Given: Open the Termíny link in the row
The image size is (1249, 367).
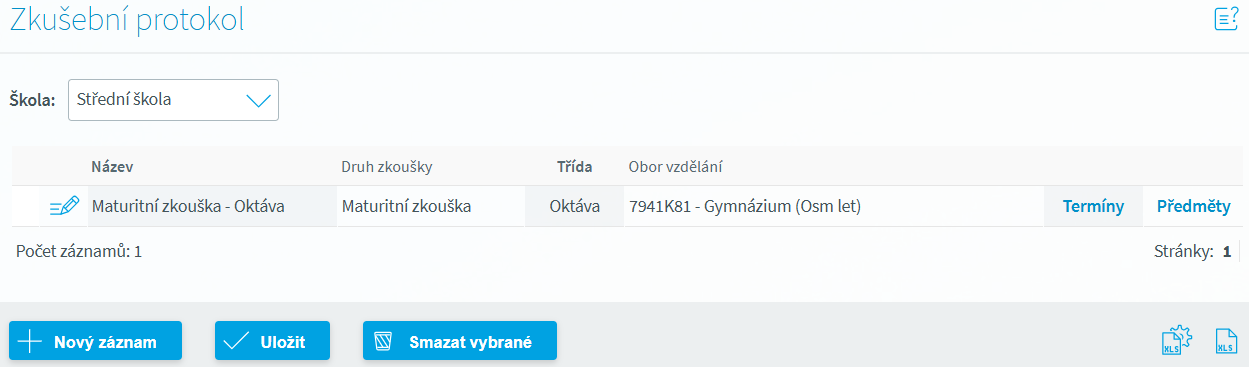Looking at the screenshot, I should 1093,207.
